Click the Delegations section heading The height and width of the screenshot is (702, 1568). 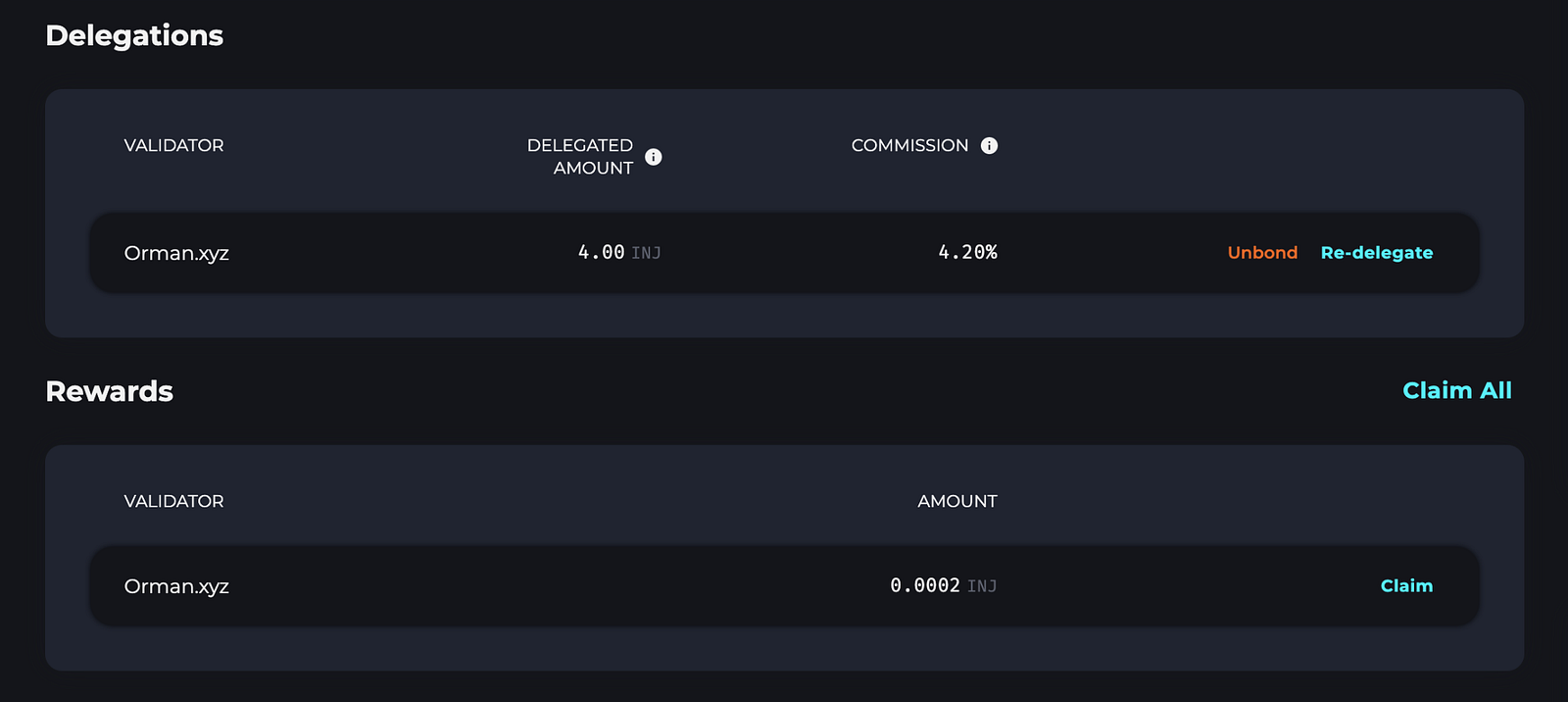pos(134,36)
